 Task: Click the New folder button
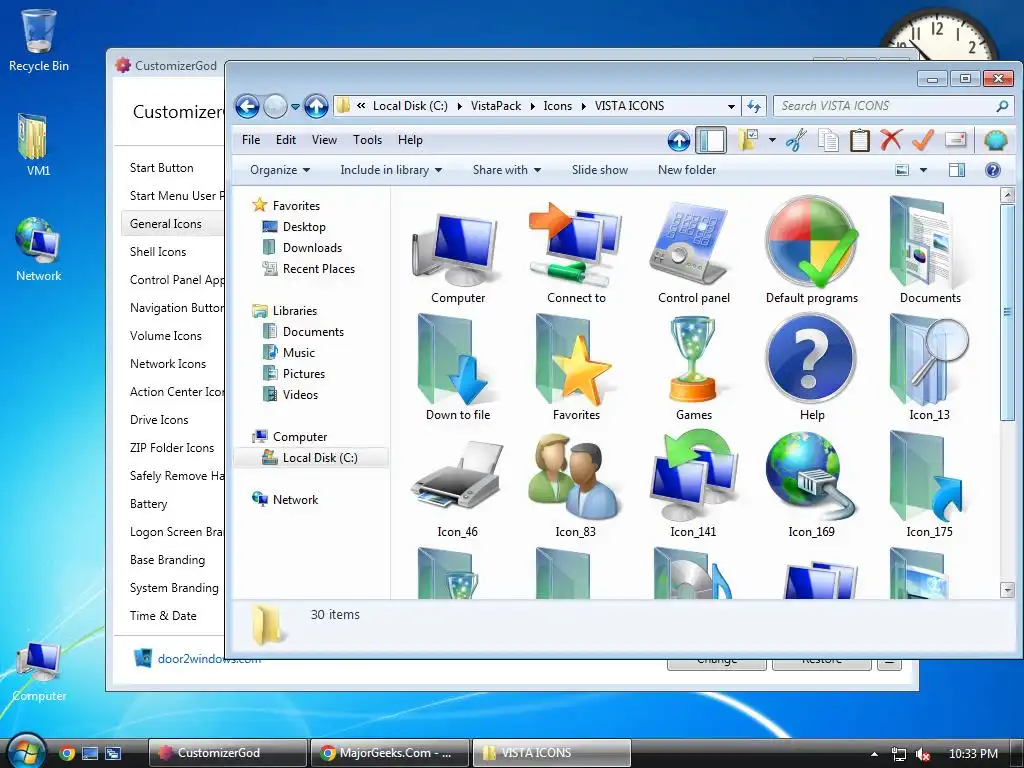pyautogui.click(x=687, y=170)
